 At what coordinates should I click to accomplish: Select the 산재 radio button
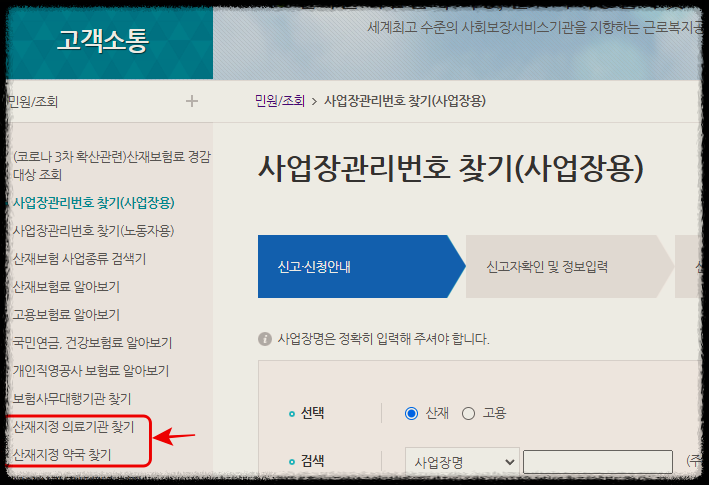411,413
